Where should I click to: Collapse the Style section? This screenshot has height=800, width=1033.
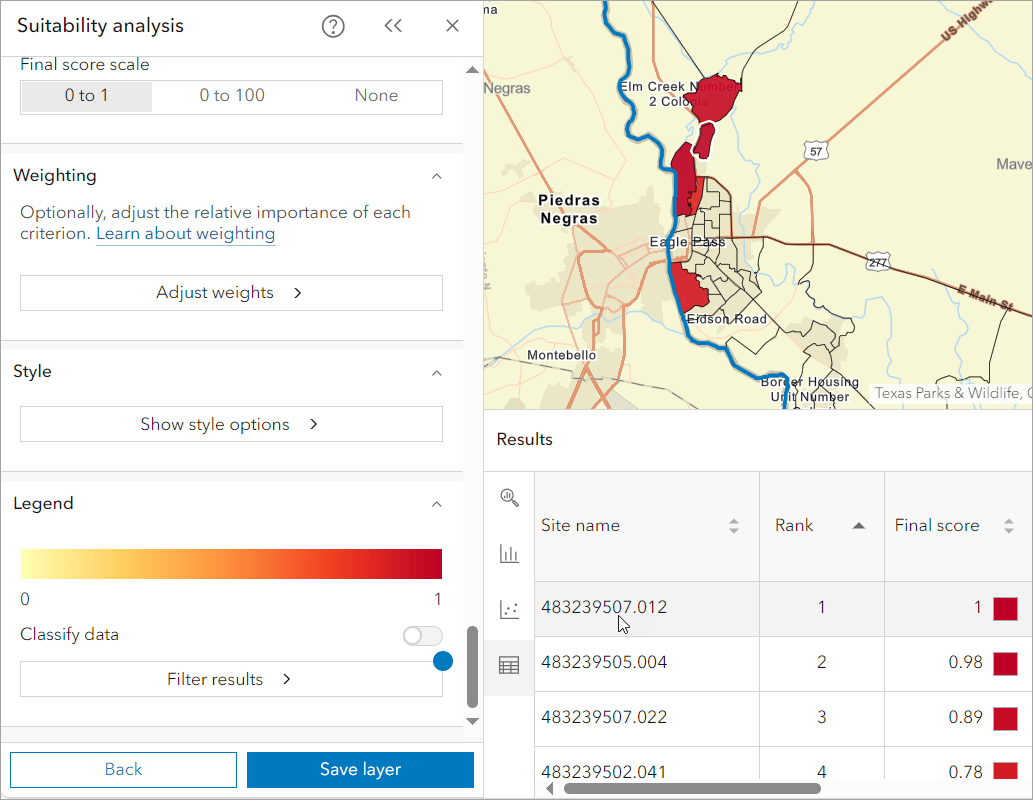pyautogui.click(x=436, y=372)
